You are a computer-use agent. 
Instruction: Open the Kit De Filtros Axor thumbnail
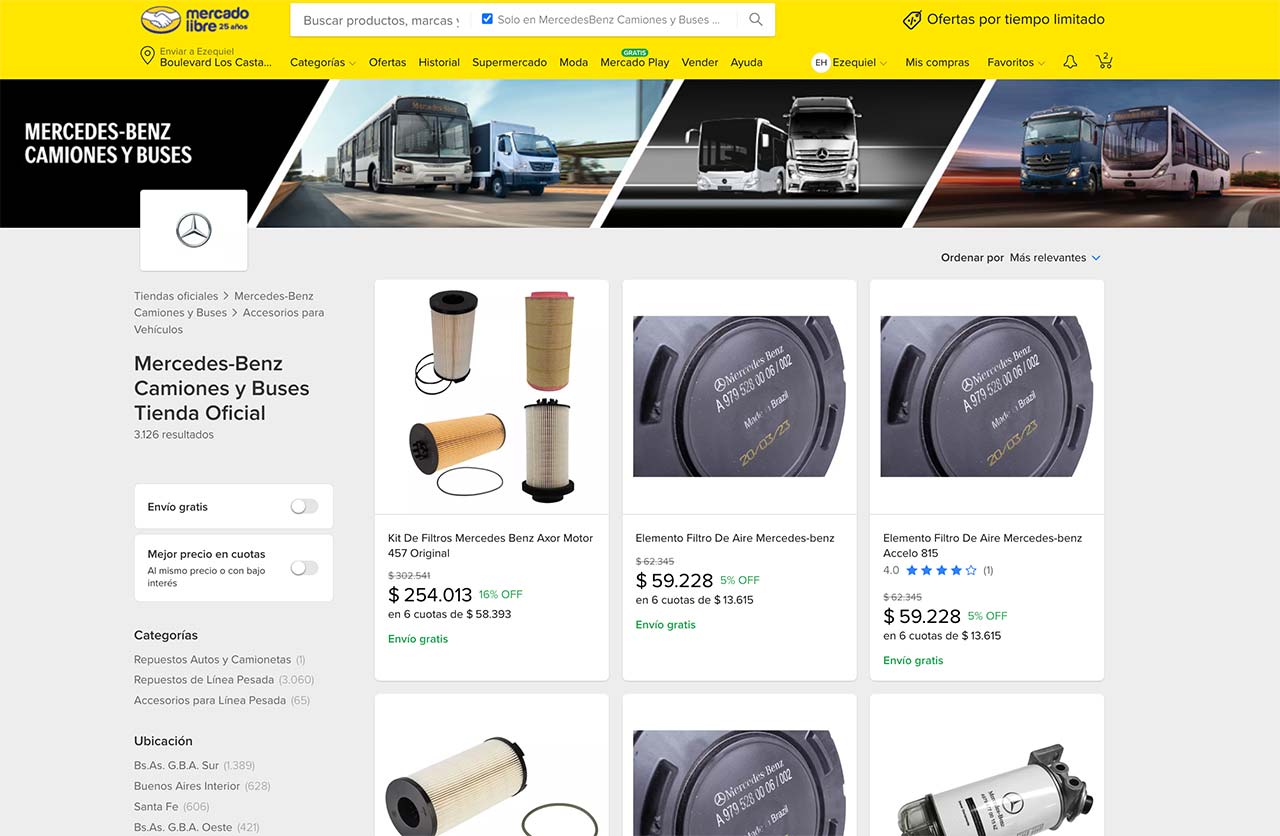(x=491, y=397)
